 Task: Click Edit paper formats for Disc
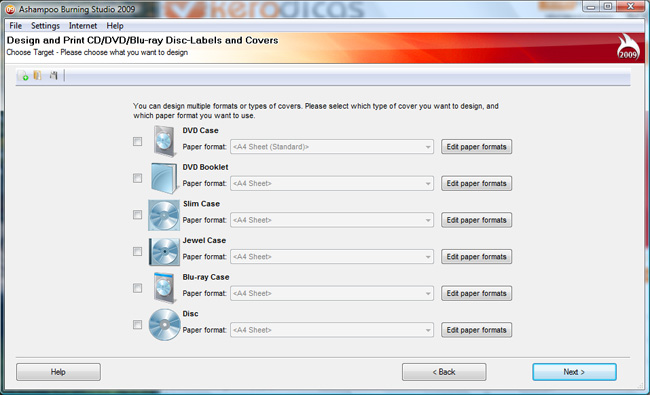pyautogui.click(x=476, y=330)
